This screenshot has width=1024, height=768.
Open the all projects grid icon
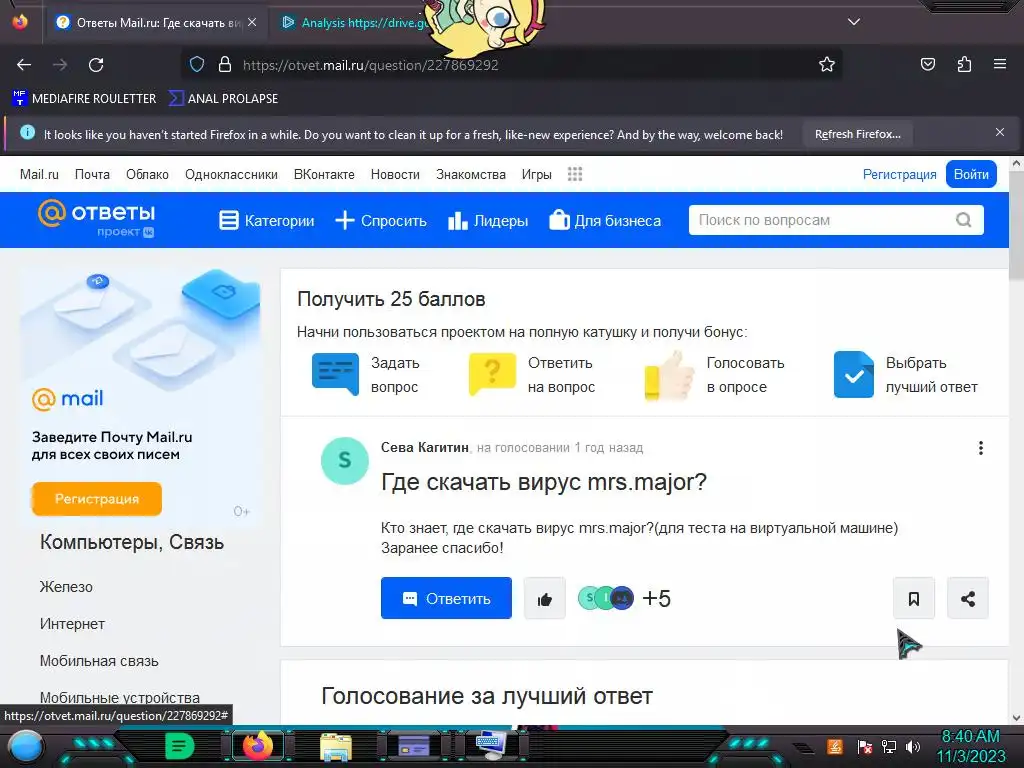[575, 174]
